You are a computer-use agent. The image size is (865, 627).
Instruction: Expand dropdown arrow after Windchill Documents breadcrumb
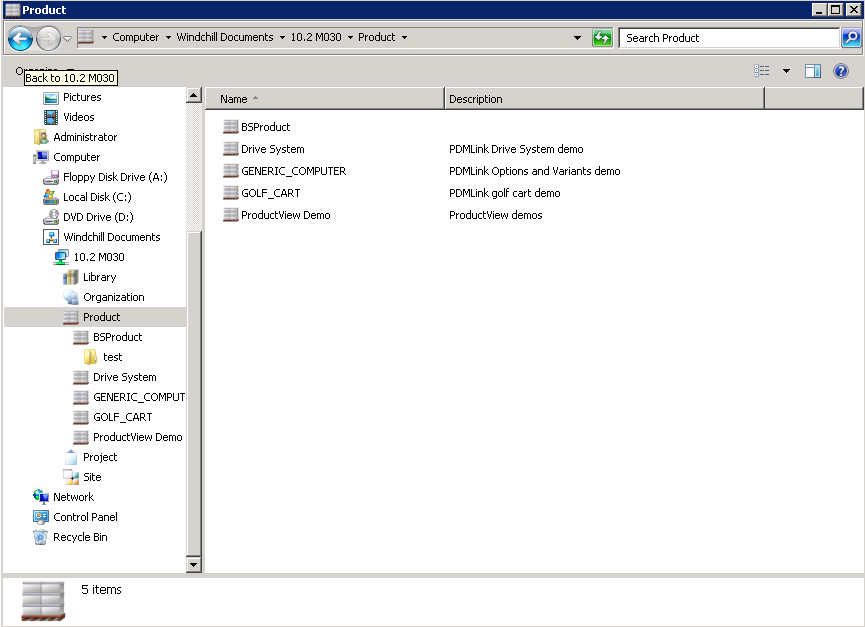click(x=282, y=37)
